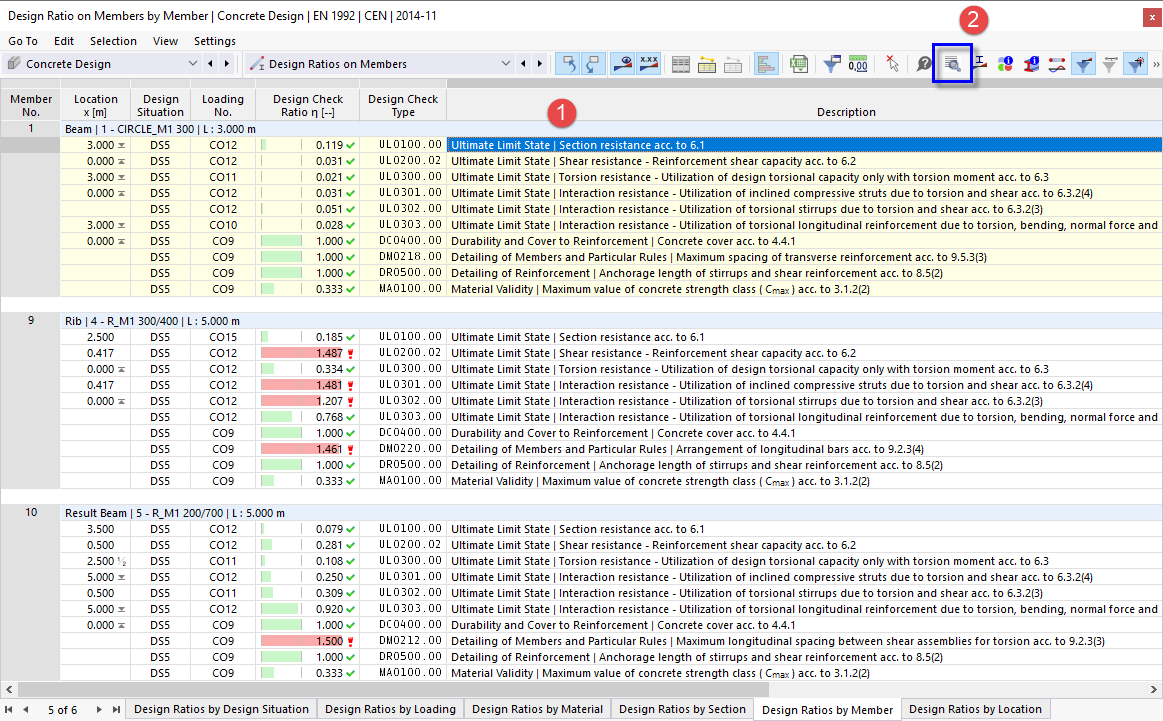The height and width of the screenshot is (721, 1163).
Task: Click the I-section with red line icon
Action: click(980, 64)
